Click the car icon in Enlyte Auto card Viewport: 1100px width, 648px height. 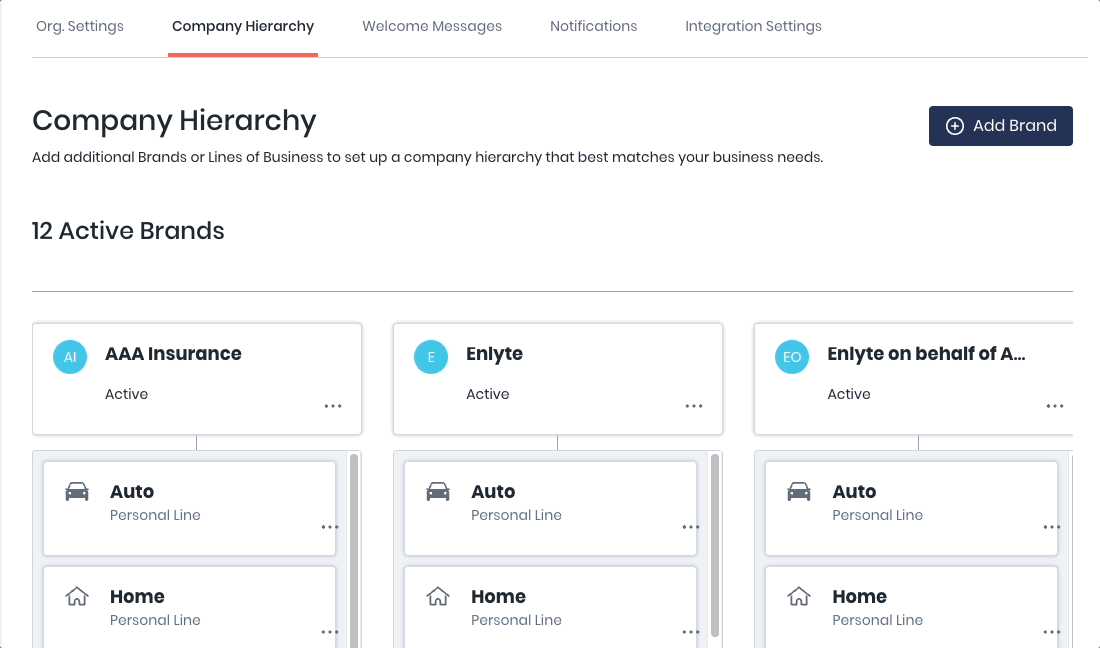pyautogui.click(x=438, y=492)
